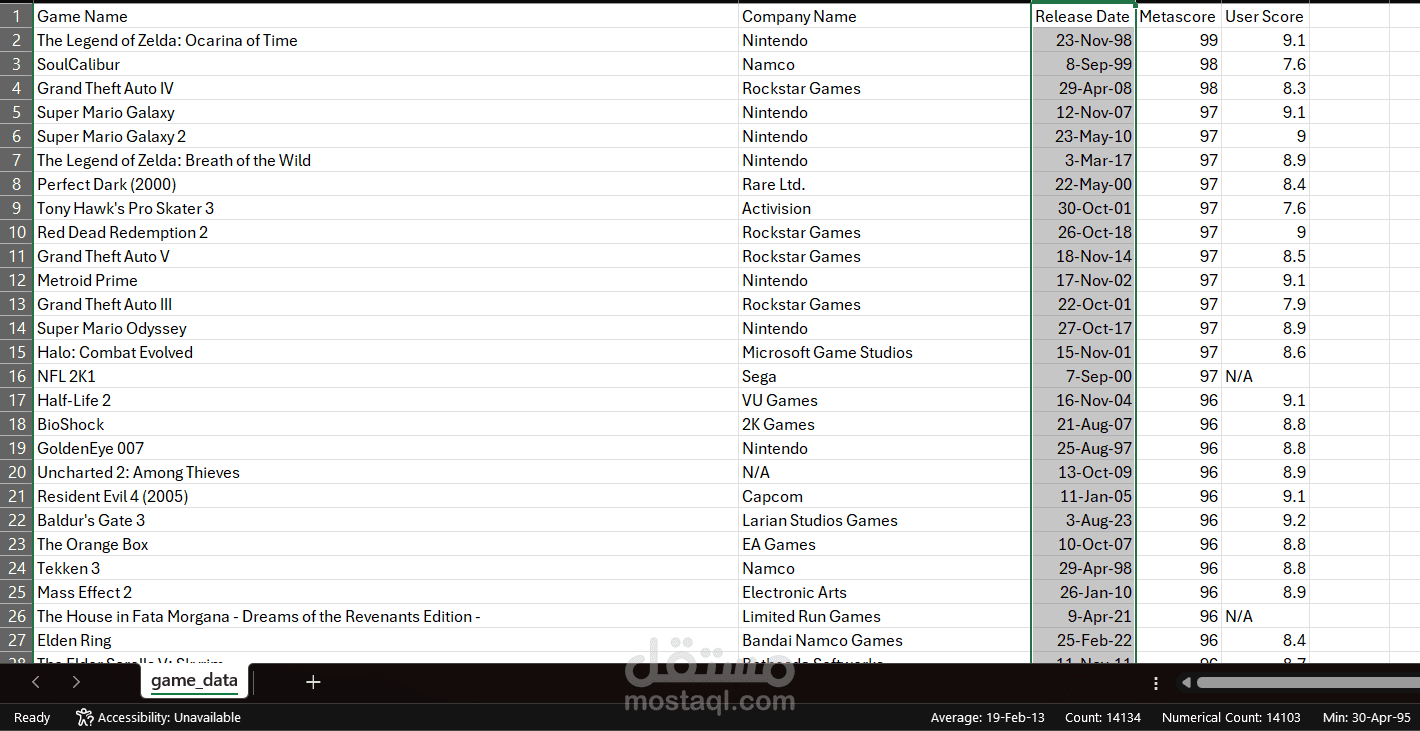Select row 2 header

coord(17,40)
